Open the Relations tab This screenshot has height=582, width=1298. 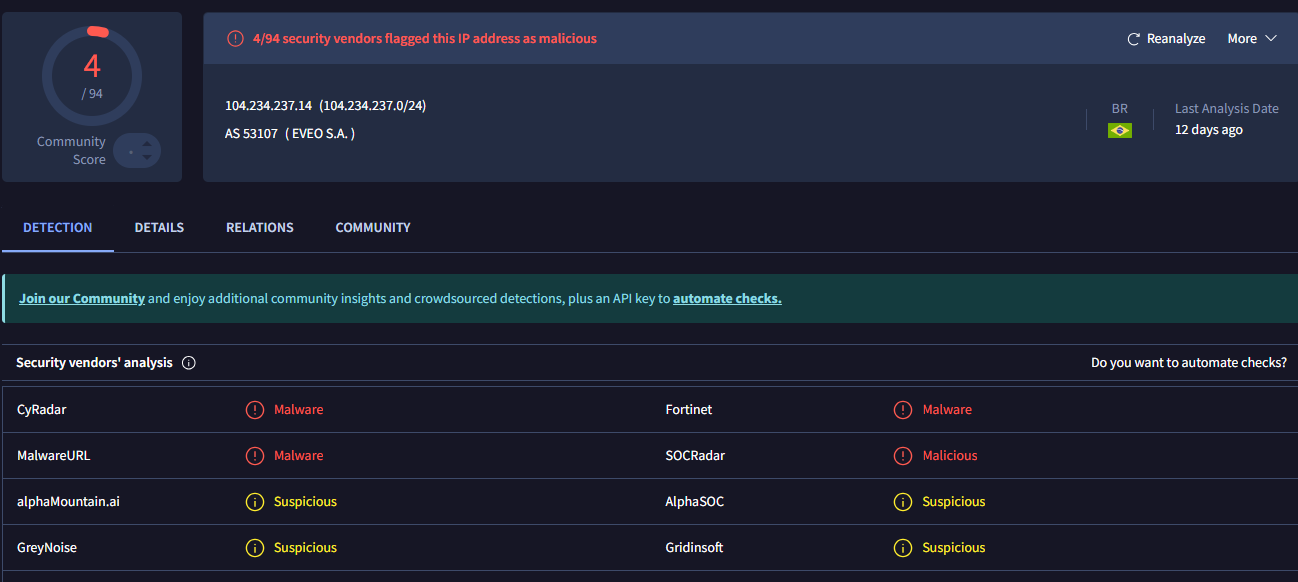click(260, 228)
